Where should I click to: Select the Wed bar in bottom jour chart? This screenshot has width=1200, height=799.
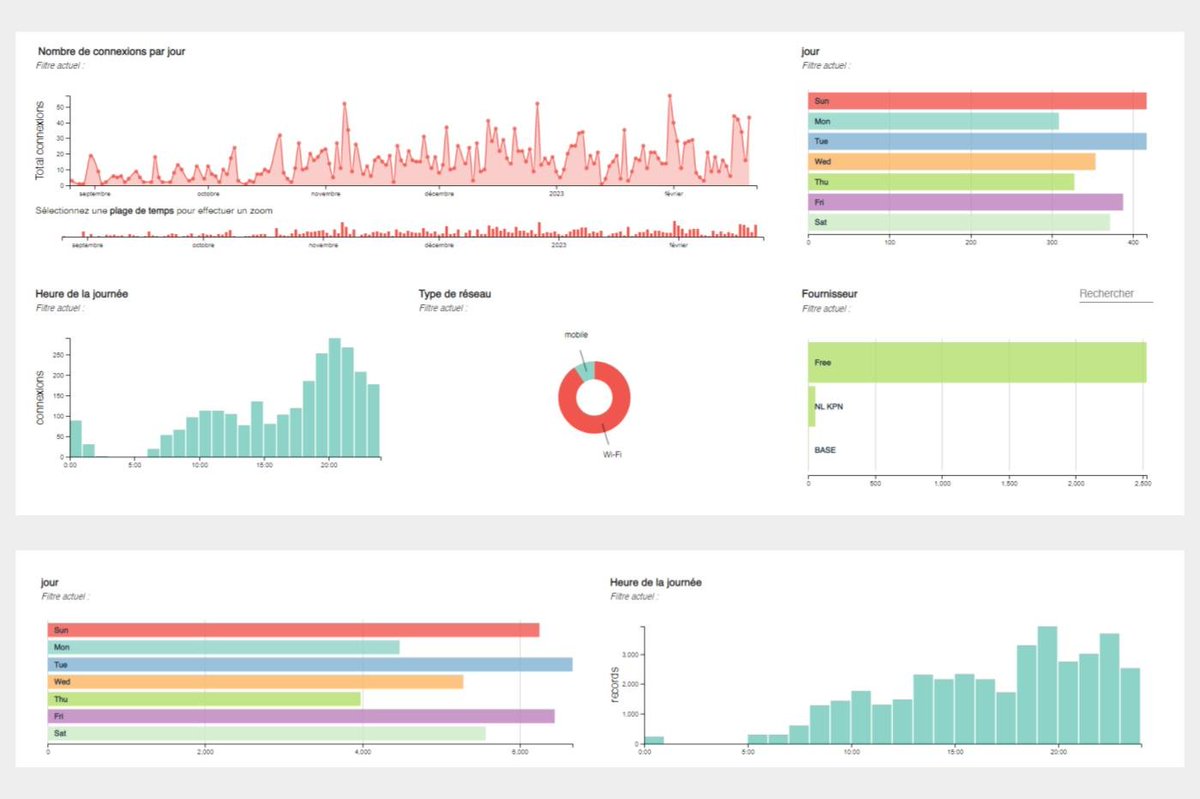coord(255,682)
